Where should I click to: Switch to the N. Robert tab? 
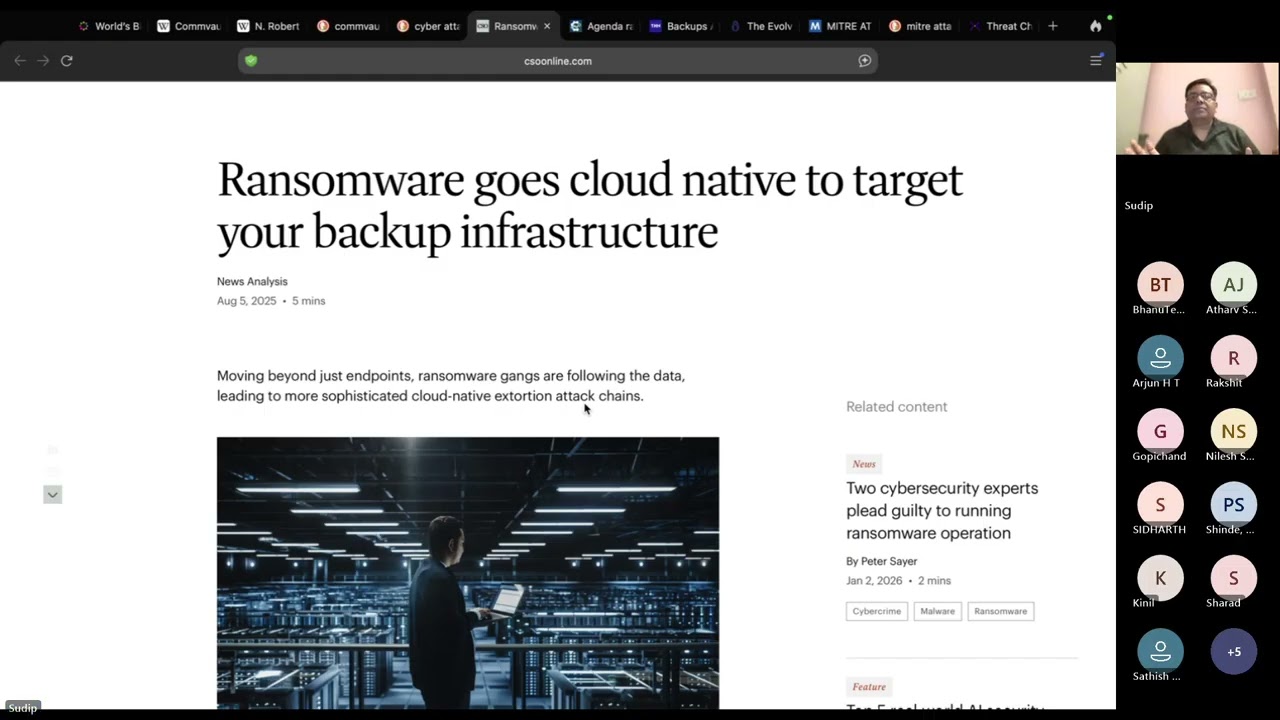tap(268, 26)
